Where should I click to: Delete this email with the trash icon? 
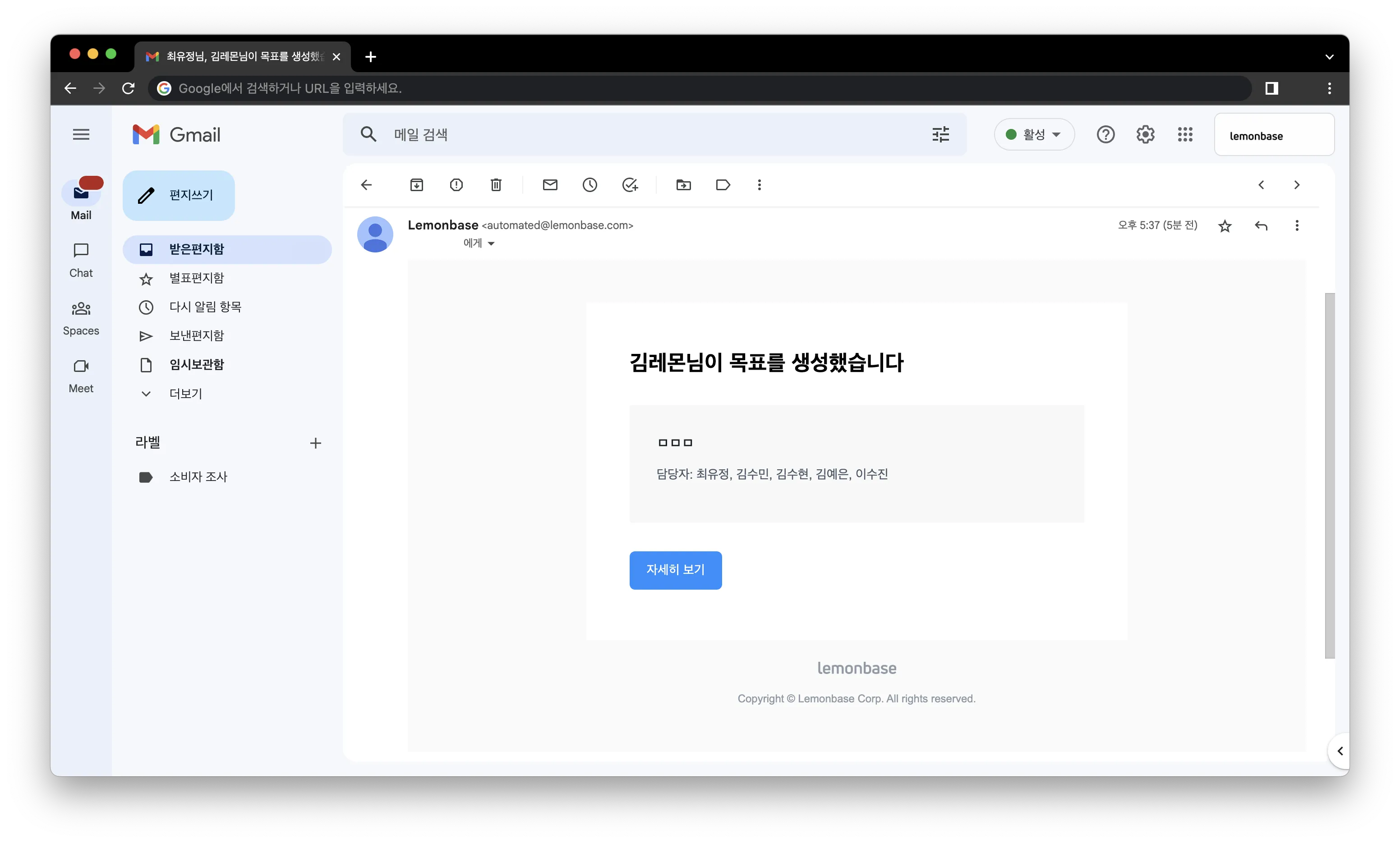496,185
